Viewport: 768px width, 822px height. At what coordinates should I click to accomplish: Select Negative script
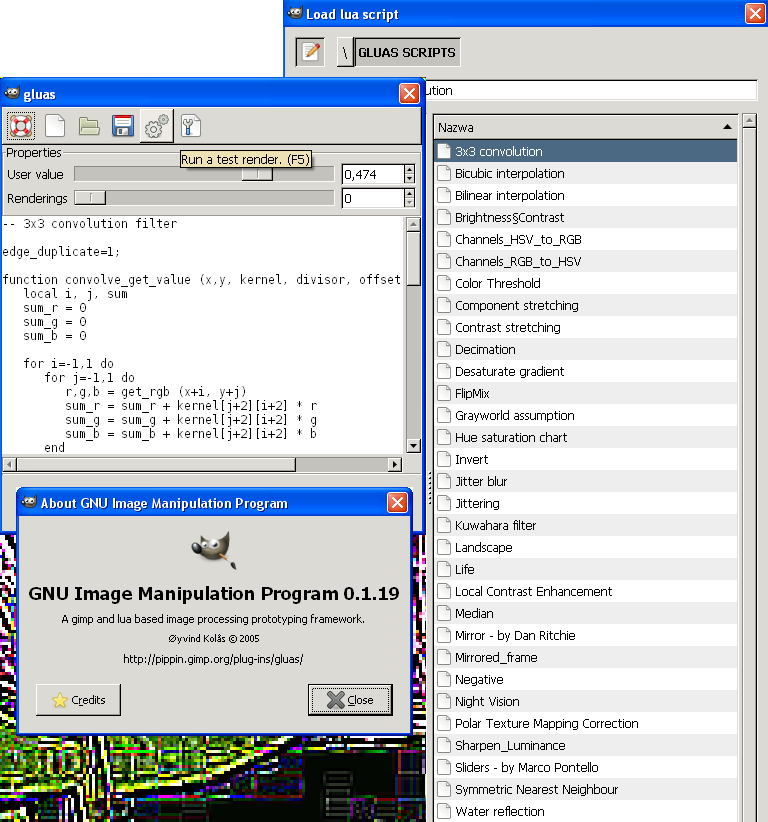(x=585, y=680)
